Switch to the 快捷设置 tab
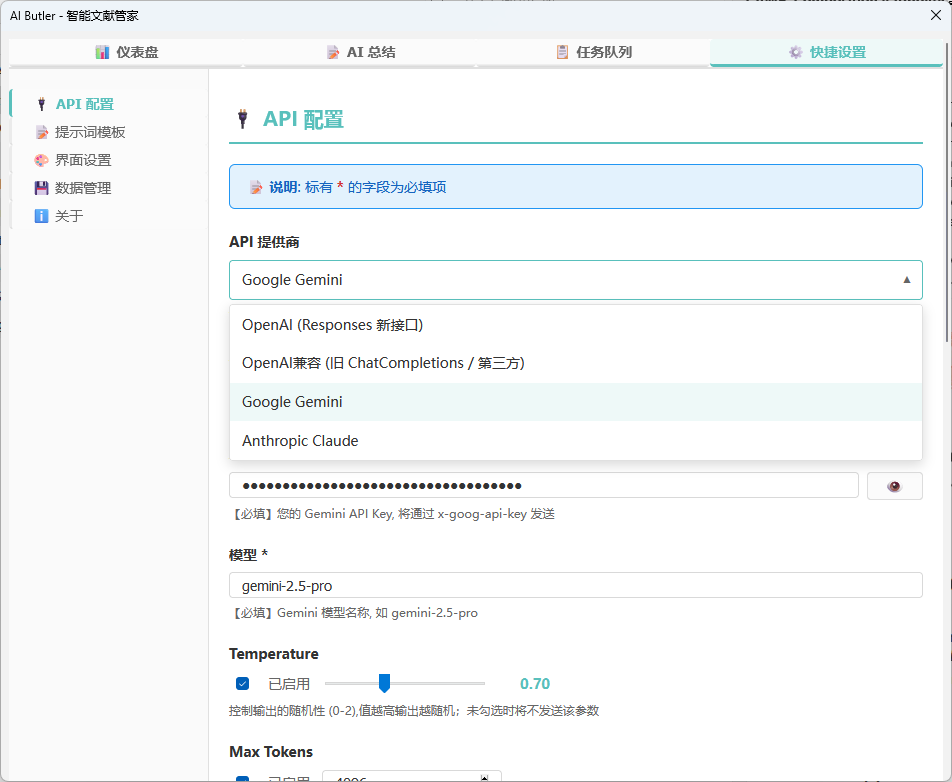 tap(826, 52)
